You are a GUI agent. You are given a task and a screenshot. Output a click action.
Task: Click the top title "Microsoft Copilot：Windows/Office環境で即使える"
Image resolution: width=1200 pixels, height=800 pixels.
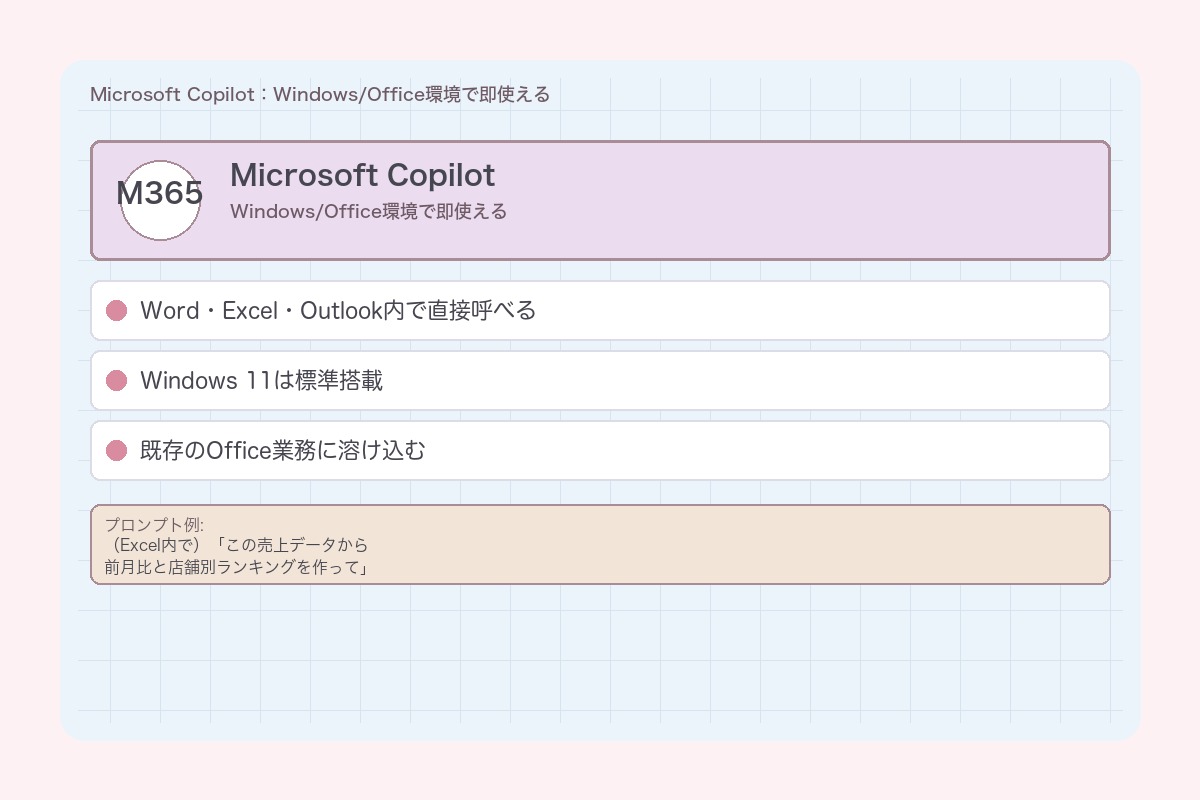pos(320,95)
